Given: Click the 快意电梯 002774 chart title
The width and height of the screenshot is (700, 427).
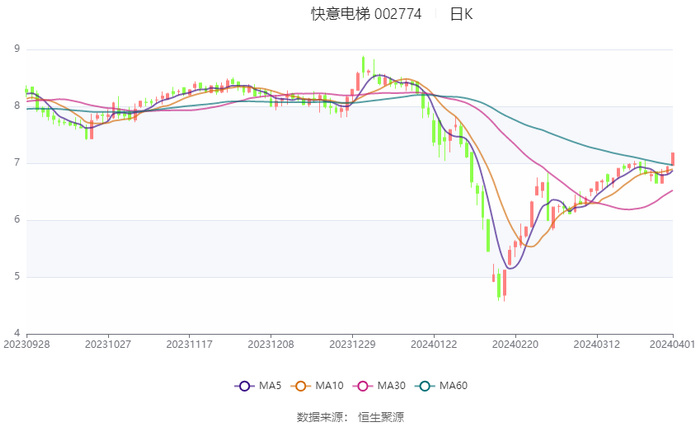Looking at the screenshot, I should pyautogui.click(x=366, y=14).
